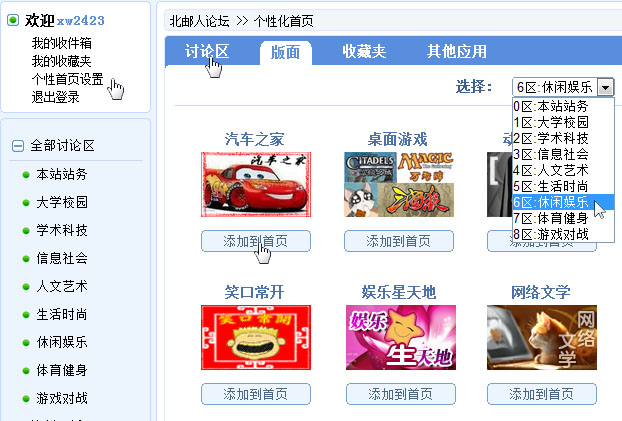Open the 其他应用 tab
The width and height of the screenshot is (622, 421).
tap(457, 52)
